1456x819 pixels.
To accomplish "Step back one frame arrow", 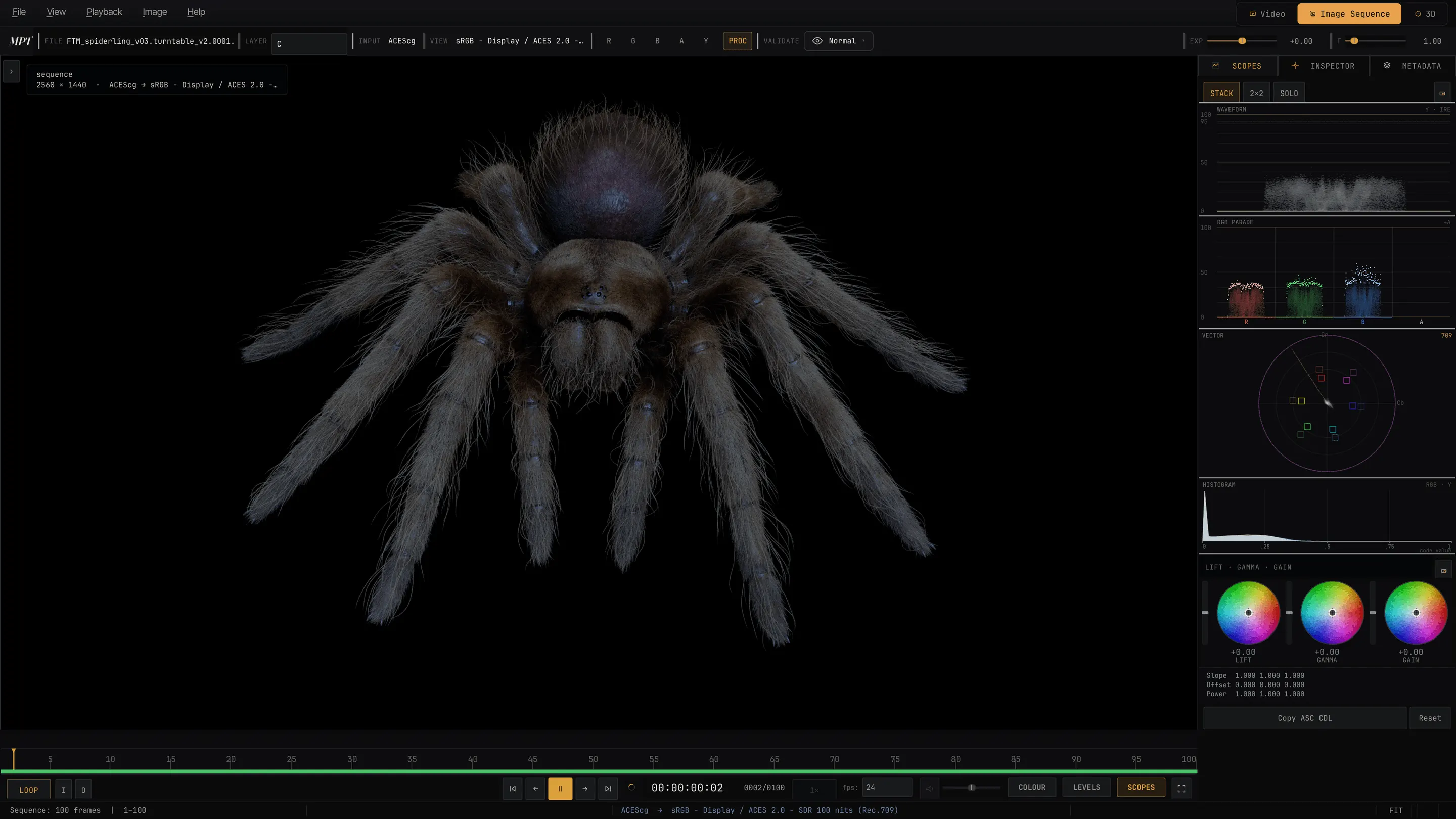I will 535,789.
